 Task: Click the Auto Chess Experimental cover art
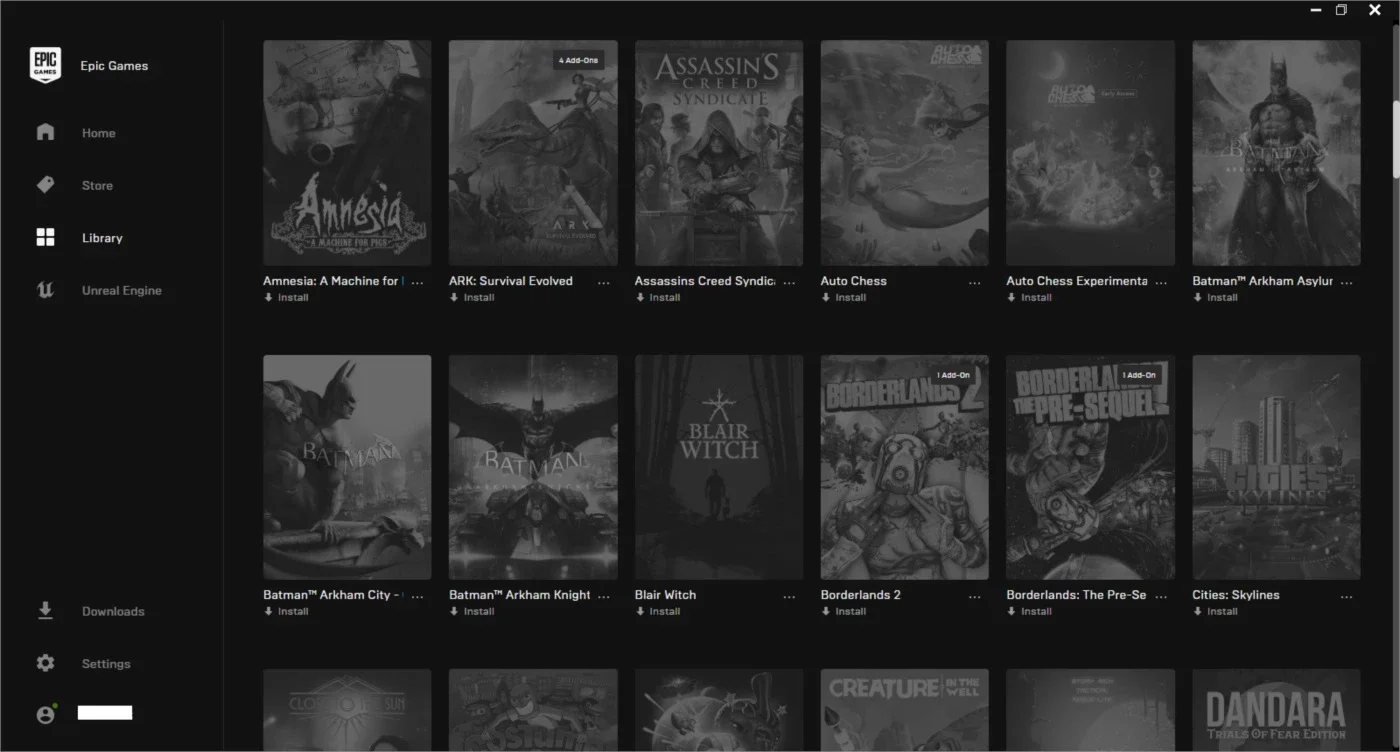(1091, 153)
